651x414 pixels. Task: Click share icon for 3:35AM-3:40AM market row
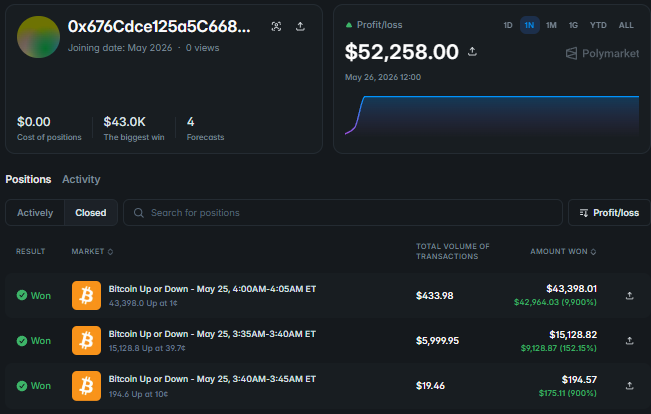(629, 341)
